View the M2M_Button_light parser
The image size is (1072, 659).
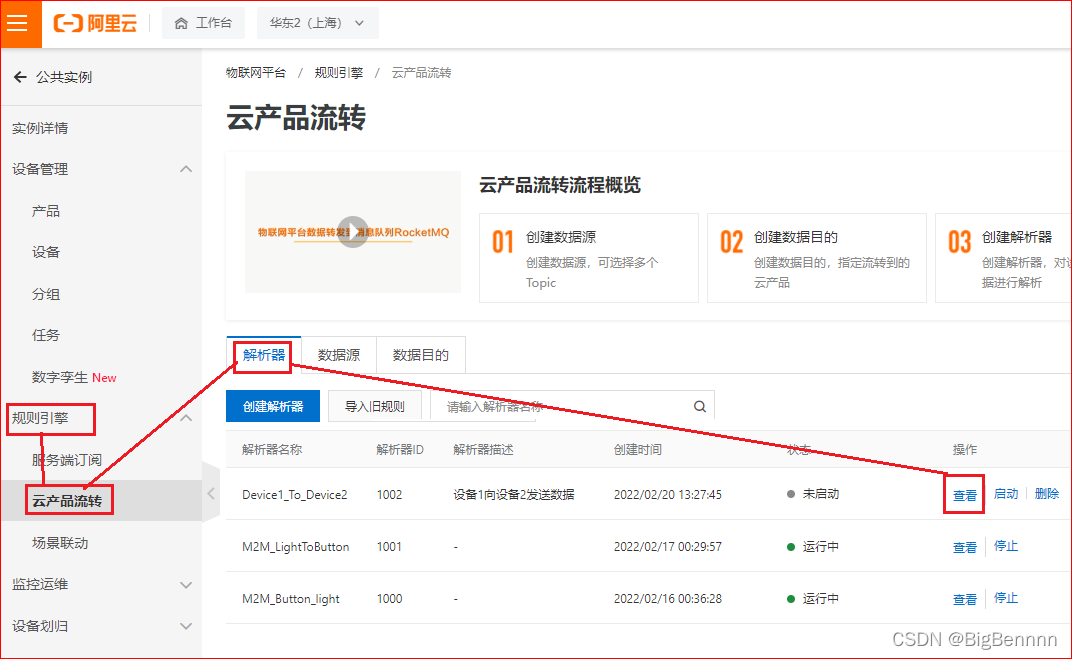(965, 599)
